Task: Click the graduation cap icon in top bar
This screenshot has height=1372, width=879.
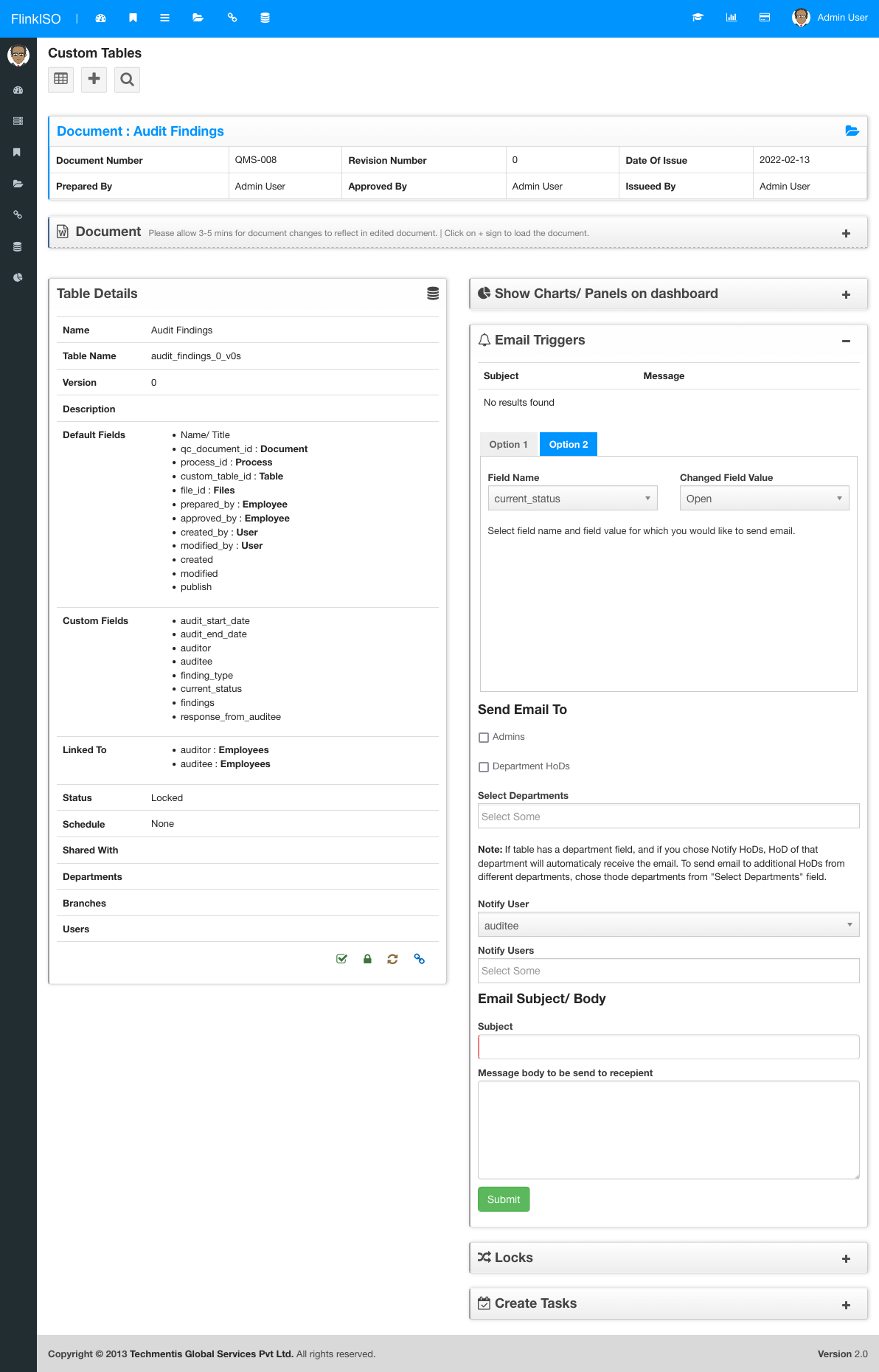Action: click(x=698, y=18)
